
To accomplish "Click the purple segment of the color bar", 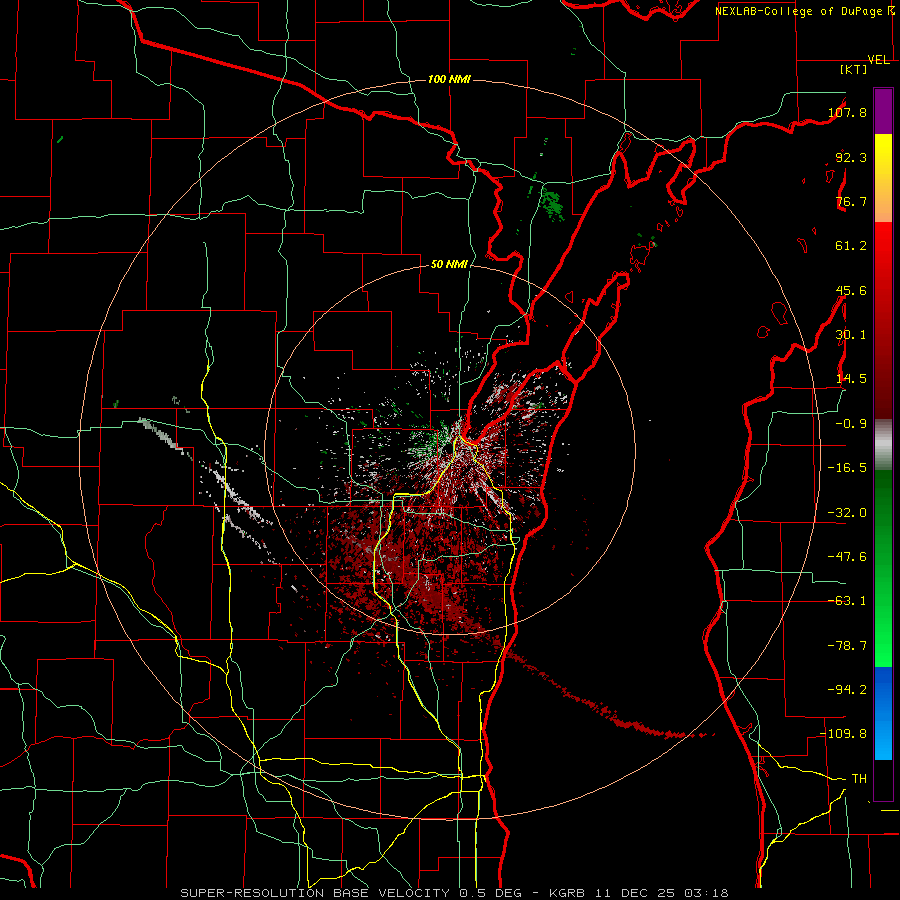I will point(883,111).
